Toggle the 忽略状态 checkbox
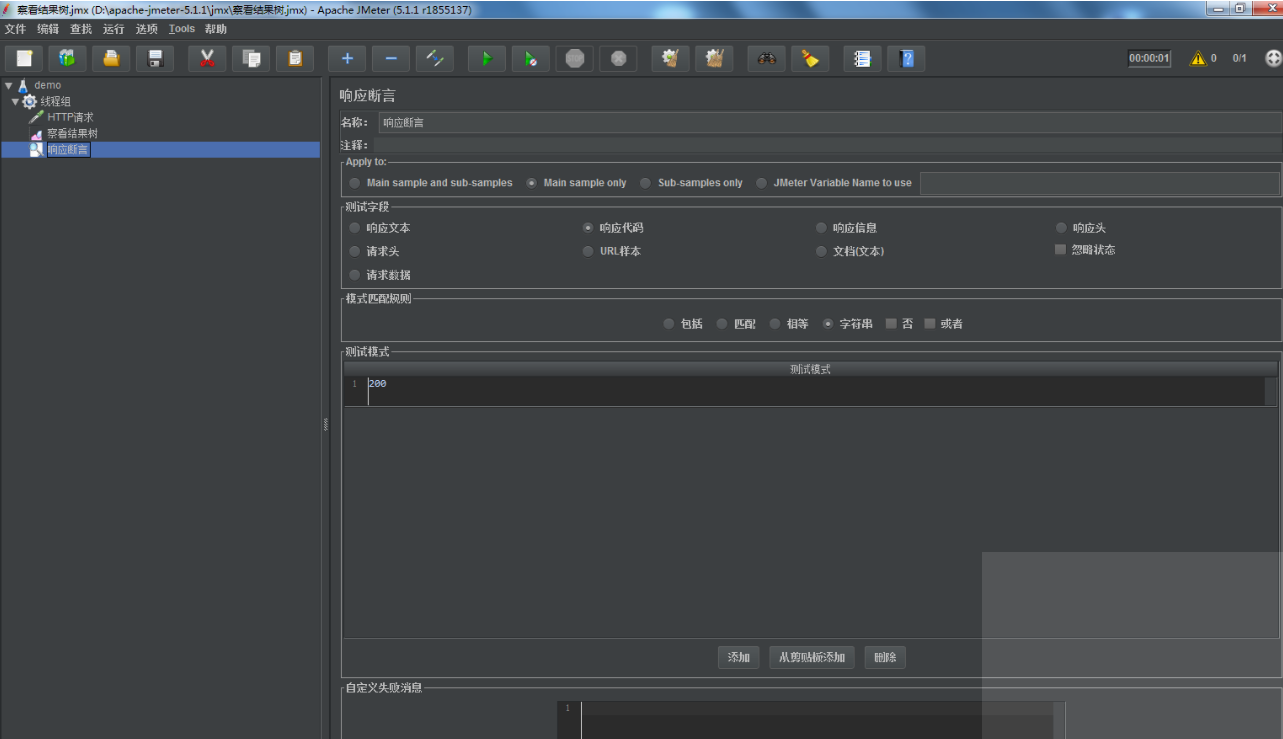The width and height of the screenshot is (1283, 739). pyautogui.click(x=1061, y=250)
